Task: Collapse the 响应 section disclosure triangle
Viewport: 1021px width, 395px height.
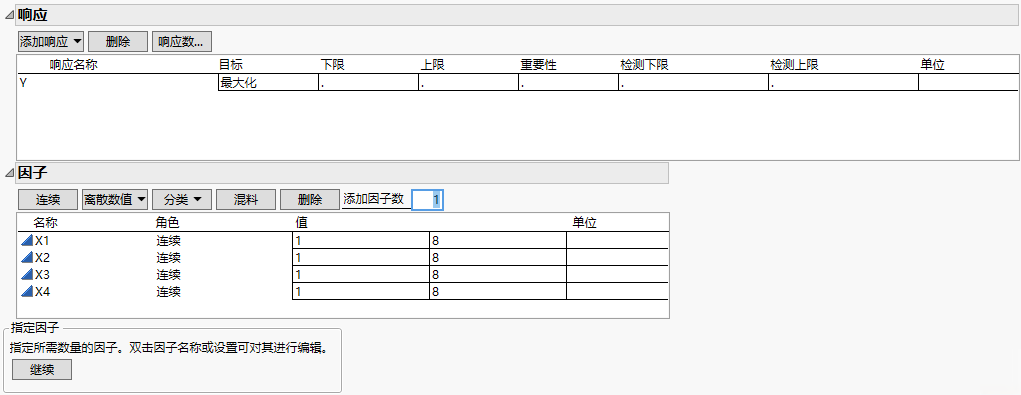Action: 8,14
